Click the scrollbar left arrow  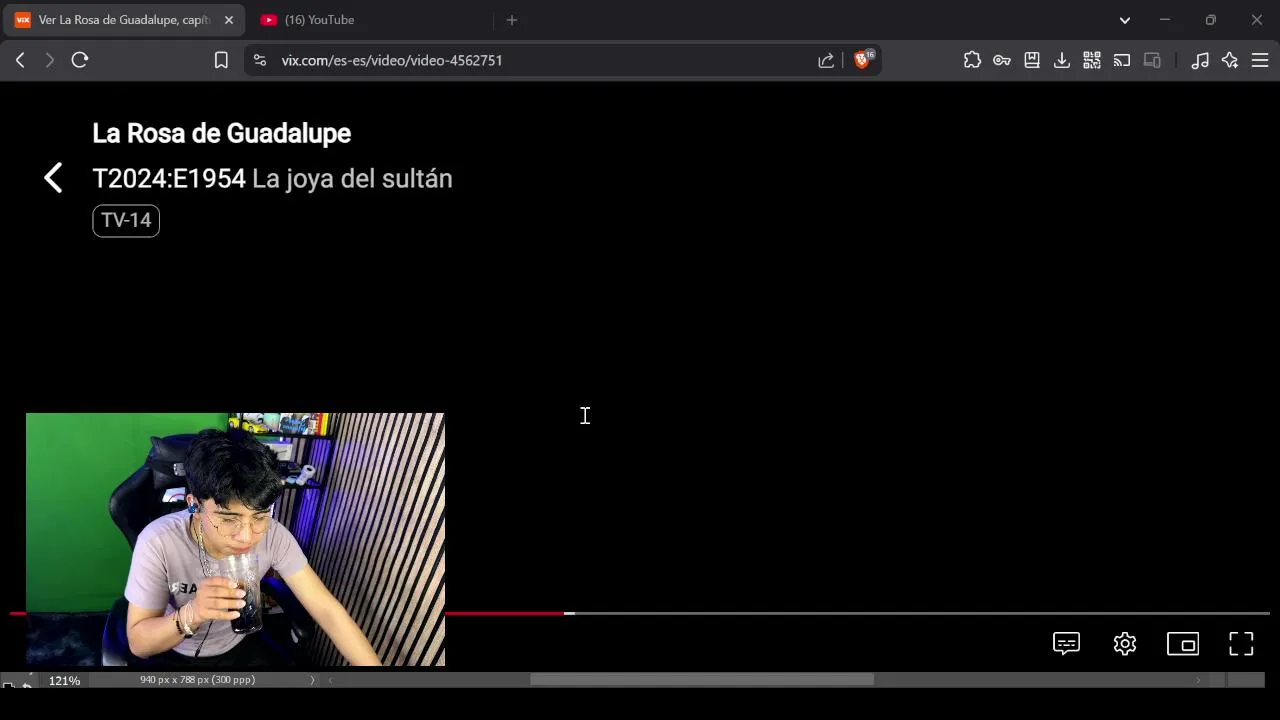tap(331, 680)
